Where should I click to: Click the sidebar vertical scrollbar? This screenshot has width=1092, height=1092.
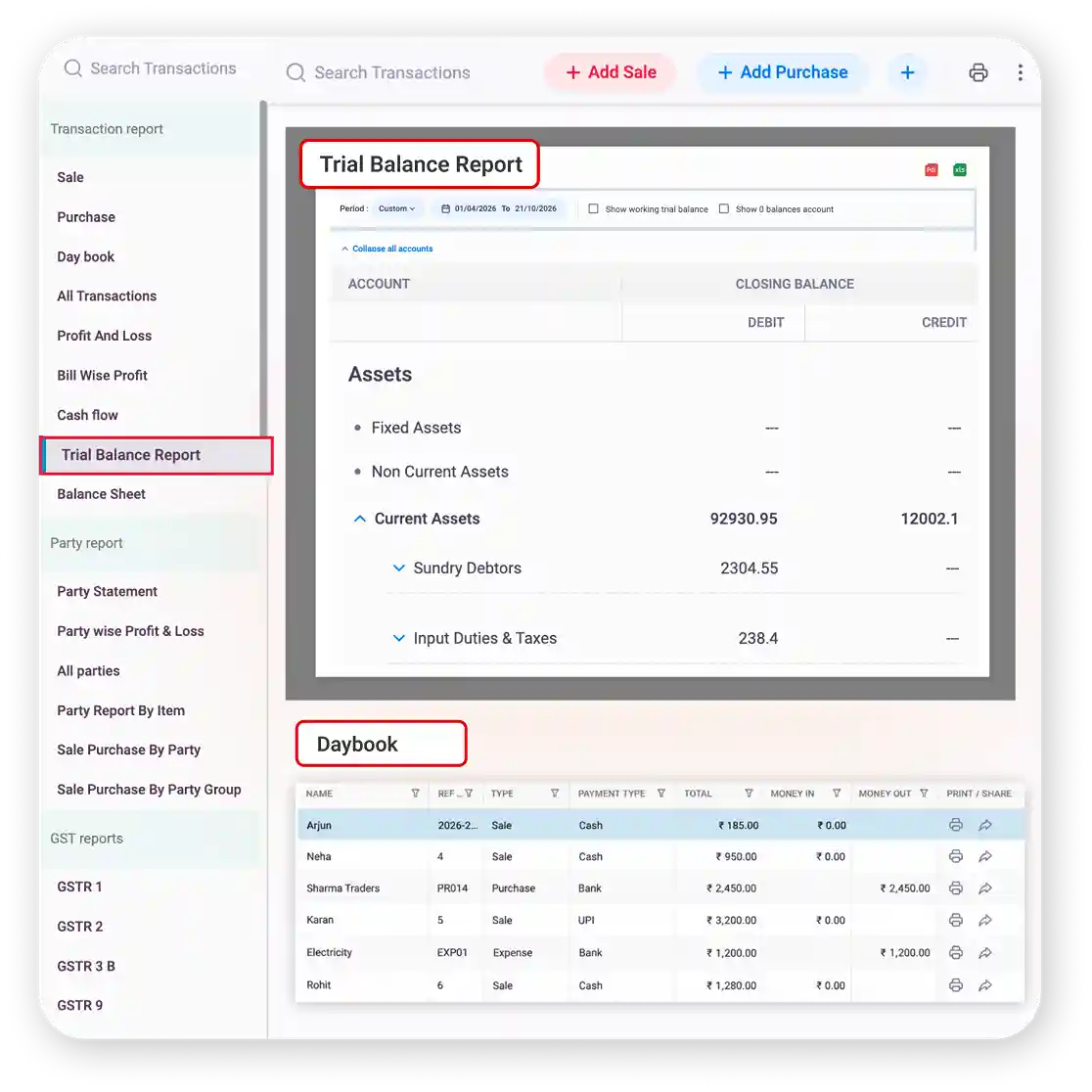click(x=263, y=269)
